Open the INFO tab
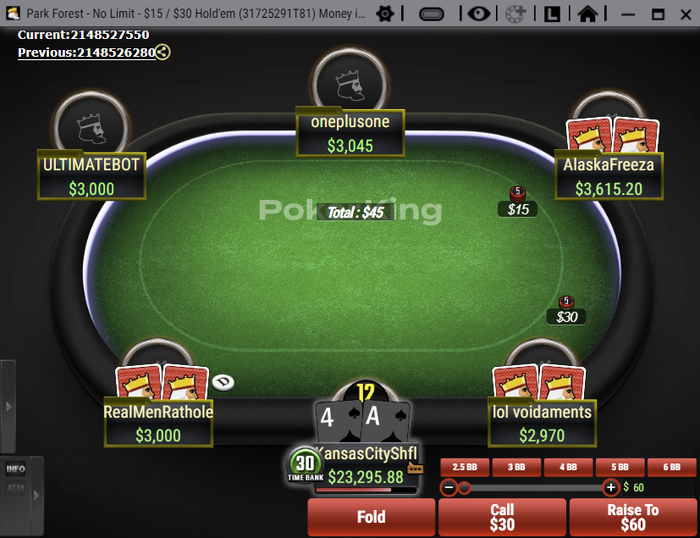The image size is (700, 538). click(x=16, y=469)
